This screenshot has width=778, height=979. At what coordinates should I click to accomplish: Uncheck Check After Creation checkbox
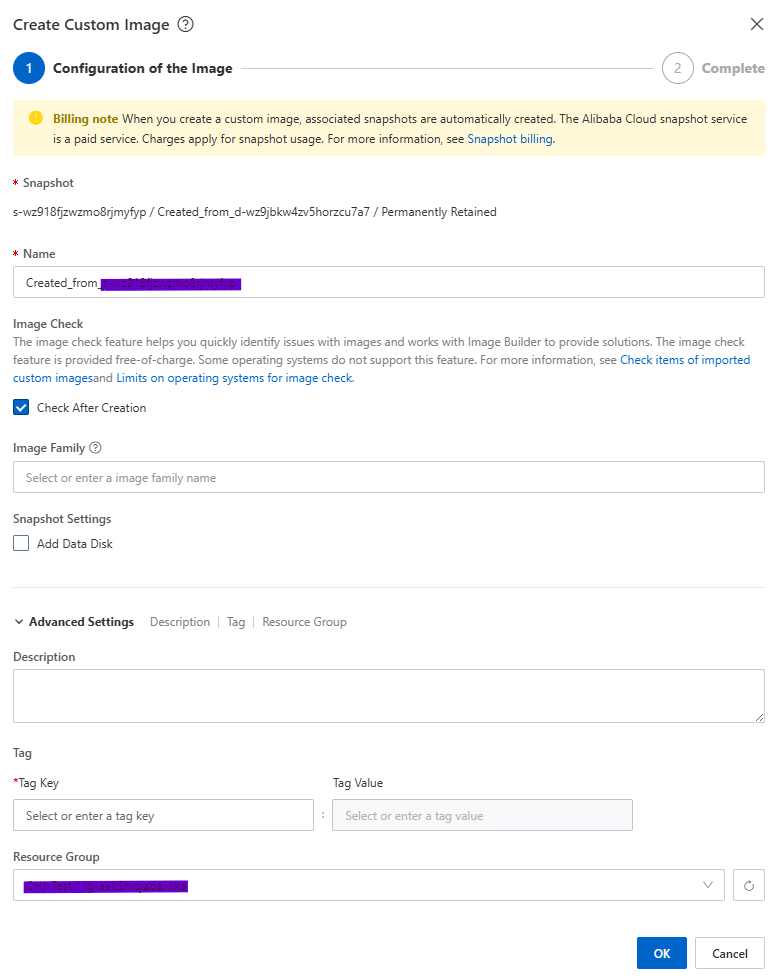point(22,407)
